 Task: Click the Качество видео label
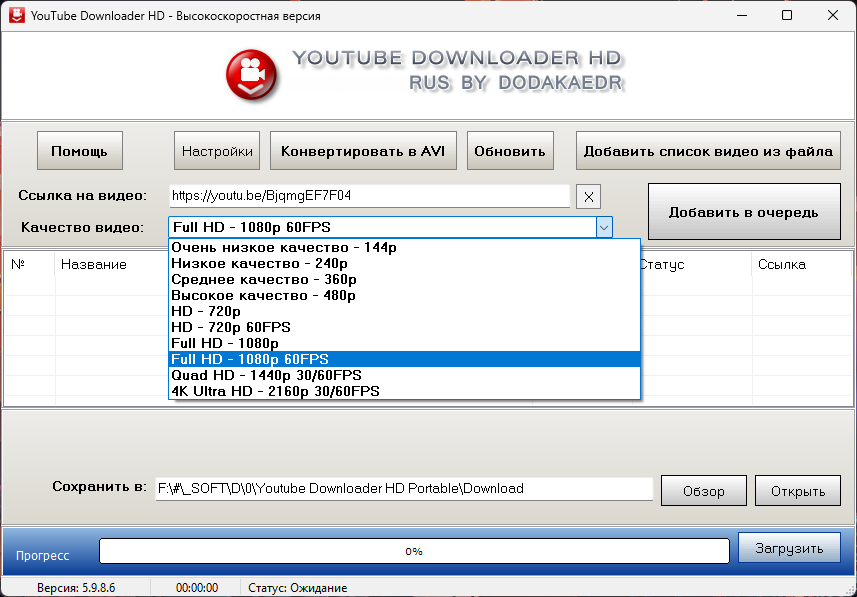83,227
